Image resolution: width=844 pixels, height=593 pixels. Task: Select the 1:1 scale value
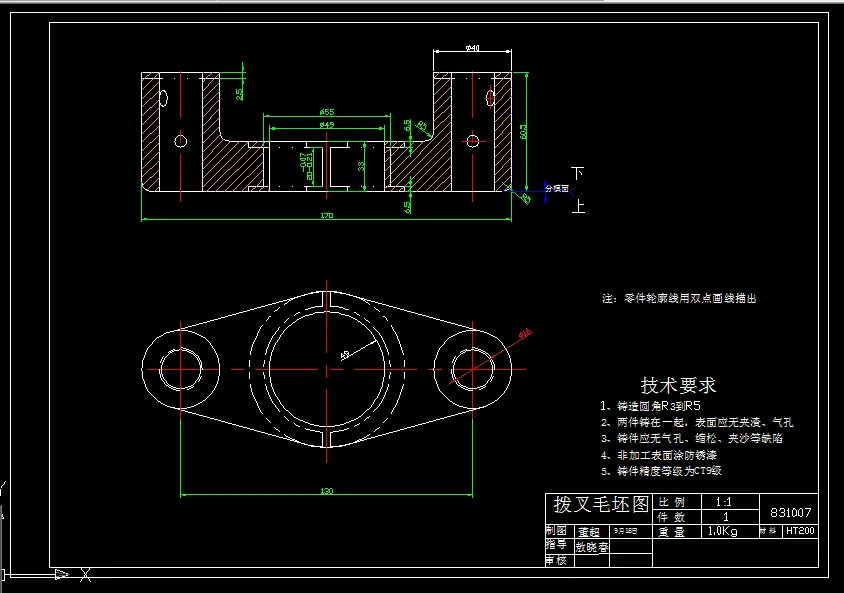click(x=723, y=502)
